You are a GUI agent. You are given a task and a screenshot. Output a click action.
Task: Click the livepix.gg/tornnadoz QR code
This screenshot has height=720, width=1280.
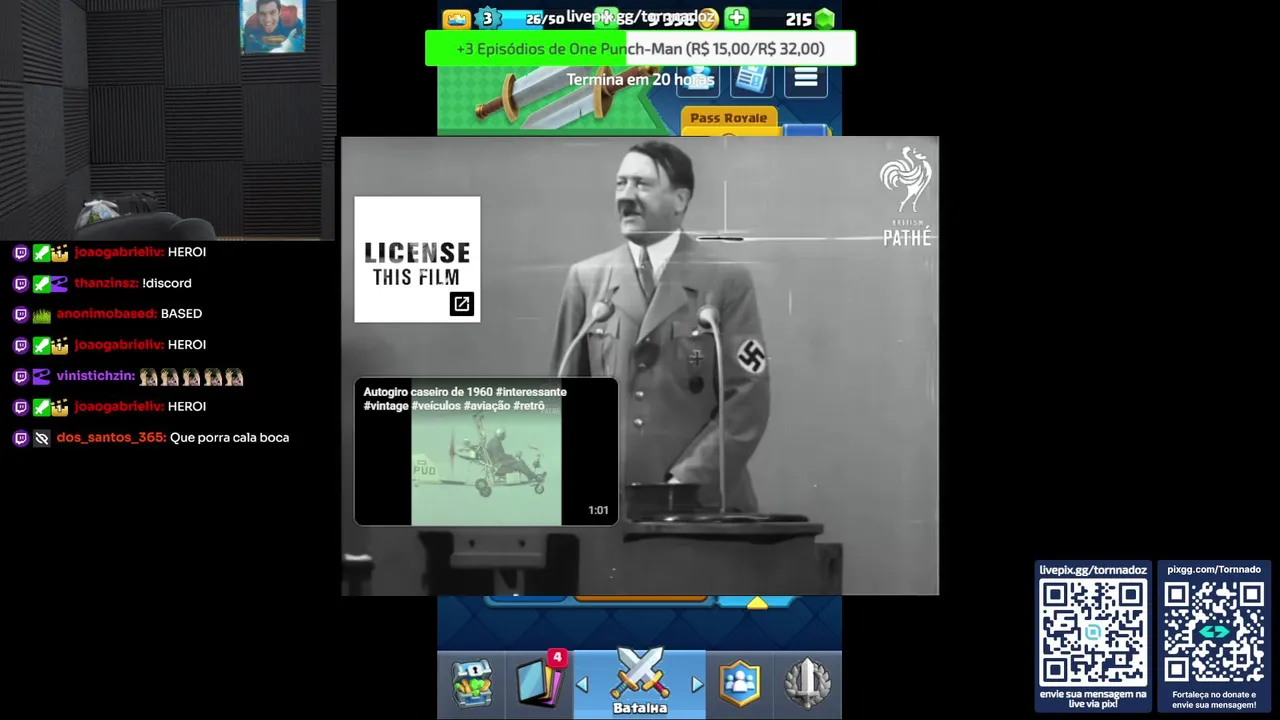pyautogui.click(x=1093, y=633)
